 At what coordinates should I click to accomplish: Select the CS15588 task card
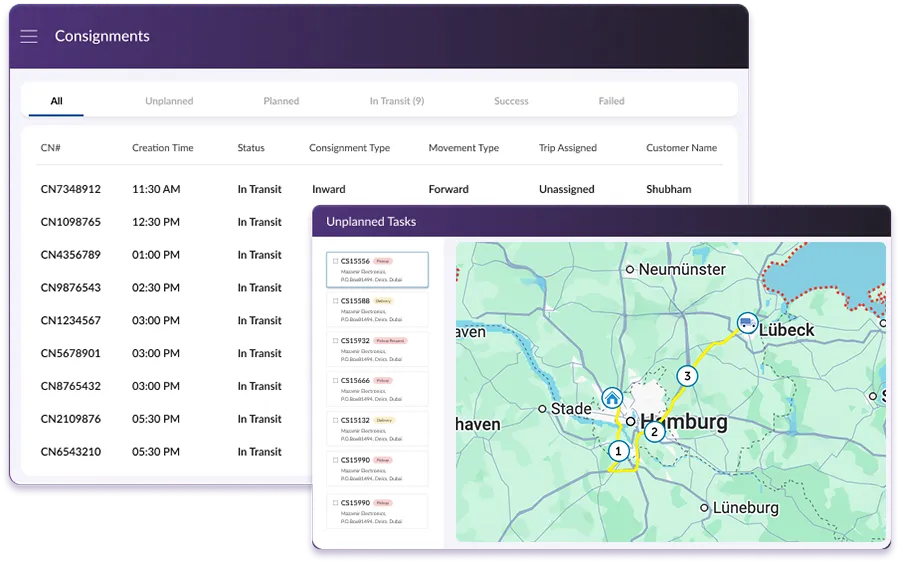tap(377, 309)
